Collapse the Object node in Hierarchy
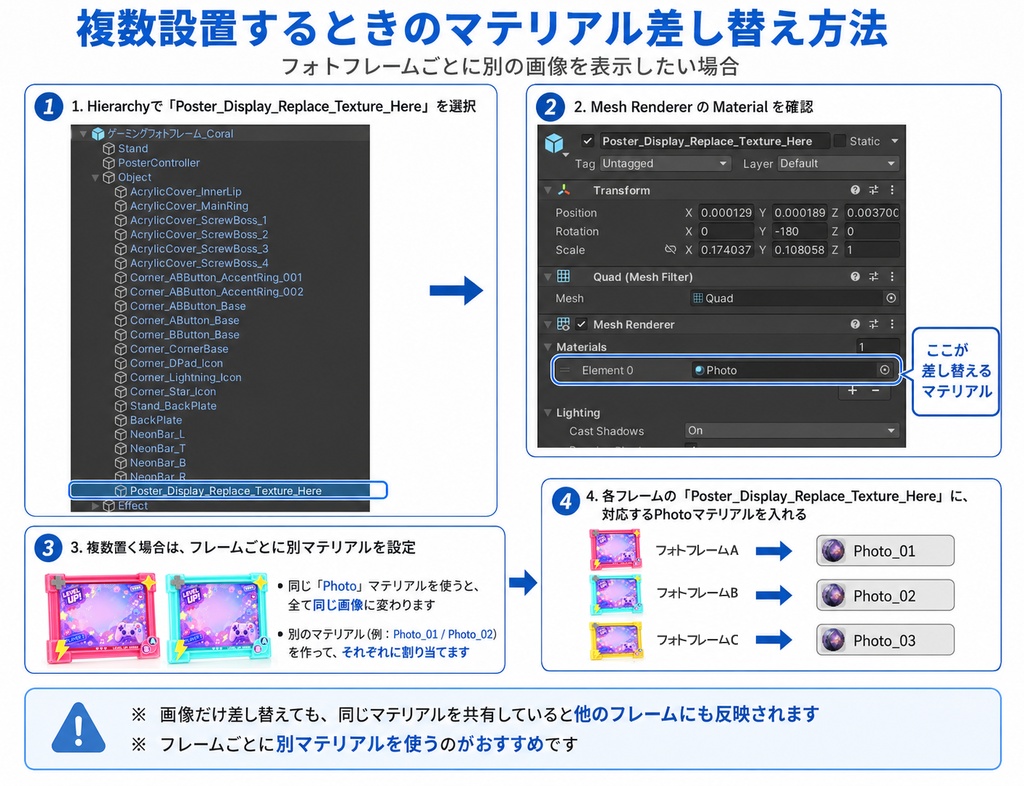 coord(95,177)
